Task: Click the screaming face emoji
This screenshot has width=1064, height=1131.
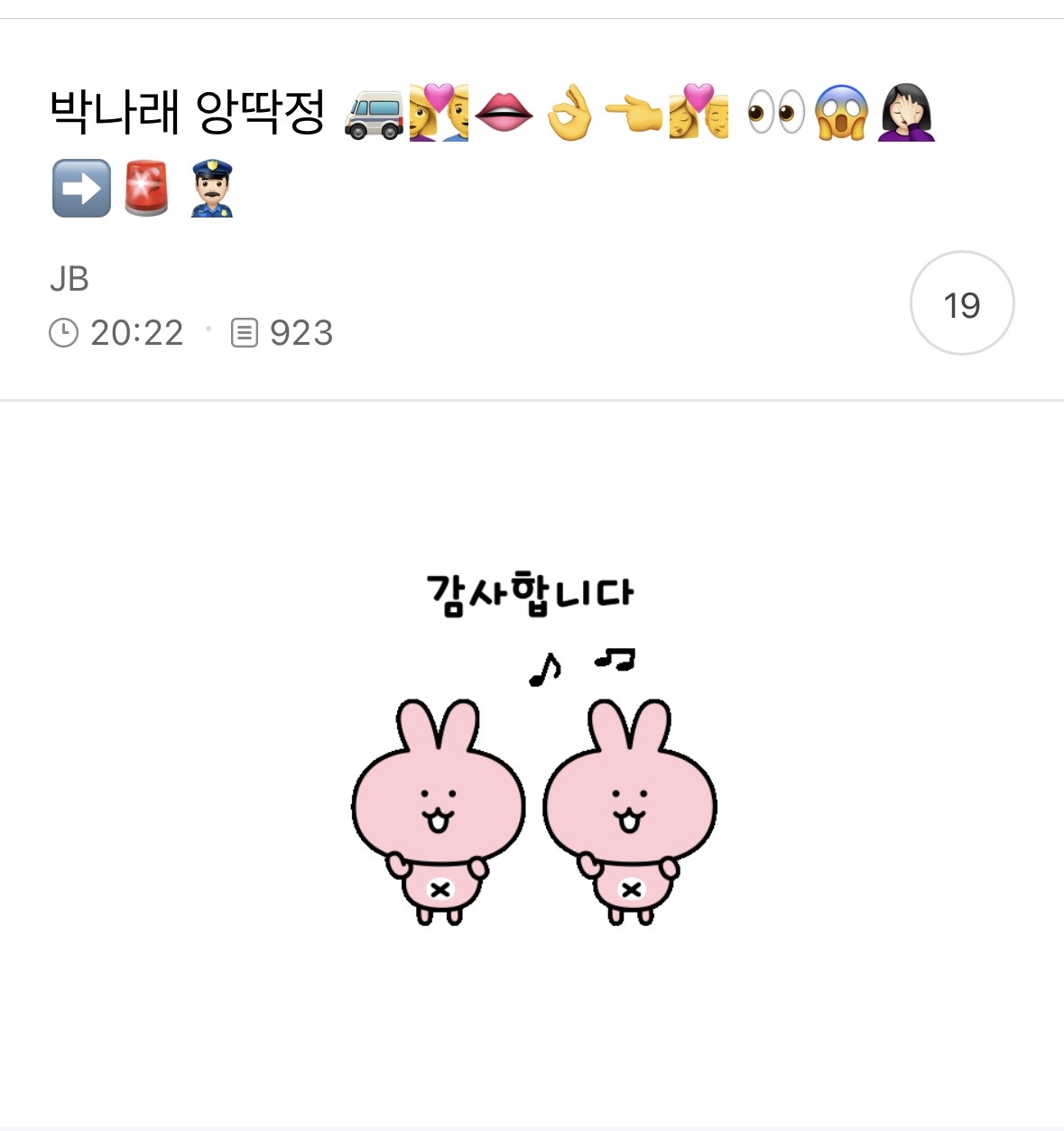Action: tap(841, 114)
